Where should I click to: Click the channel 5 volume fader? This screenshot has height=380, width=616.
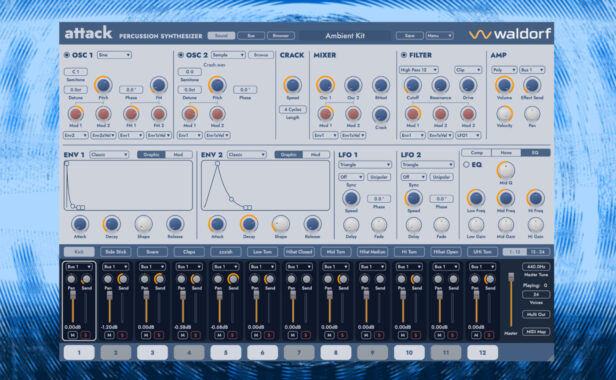point(220,295)
